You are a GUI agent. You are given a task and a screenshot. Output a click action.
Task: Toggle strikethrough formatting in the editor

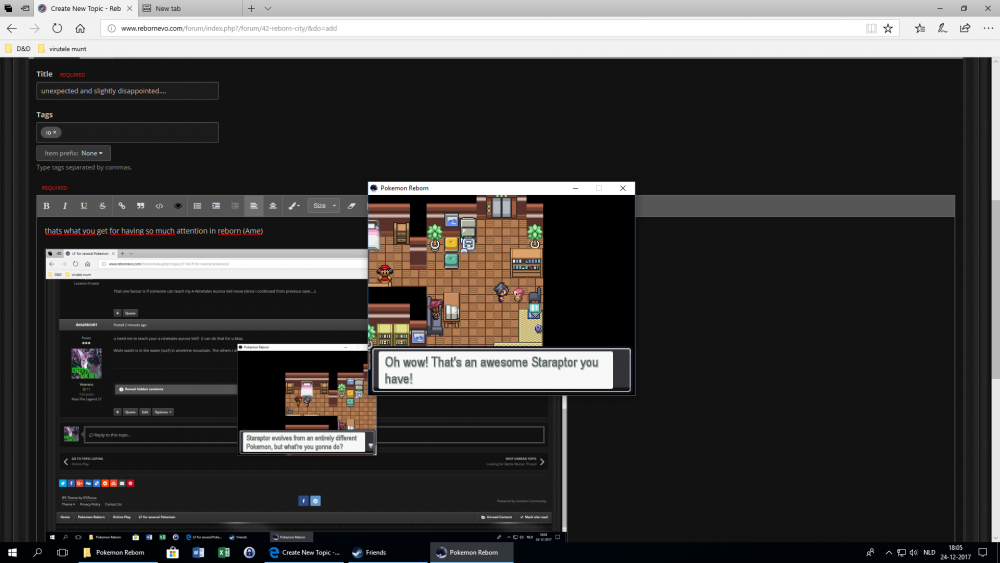tap(103, 206)
